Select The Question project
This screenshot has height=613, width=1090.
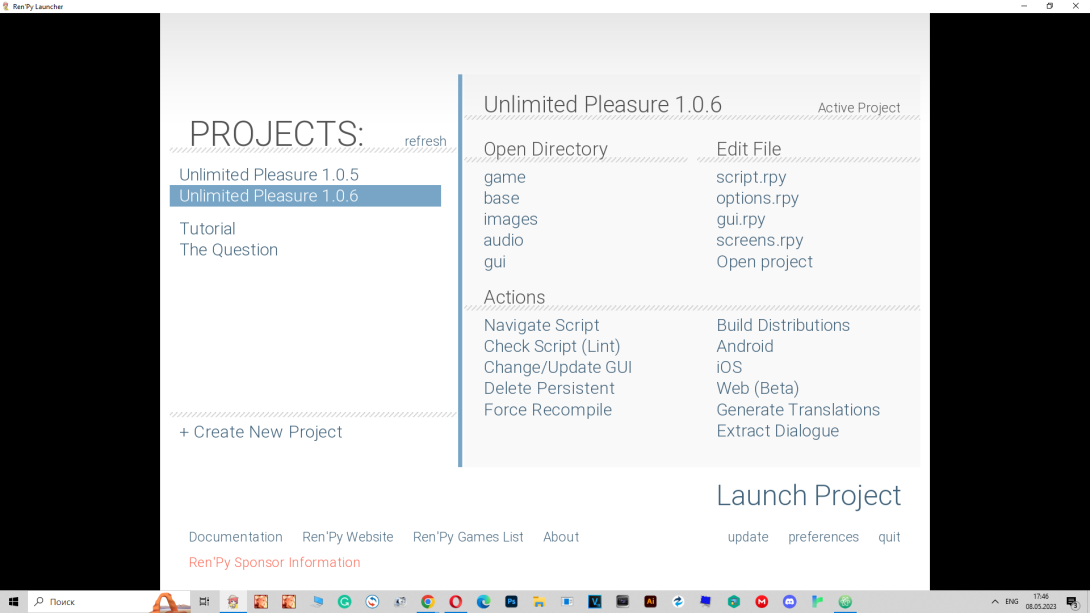(x=229, y=250)
